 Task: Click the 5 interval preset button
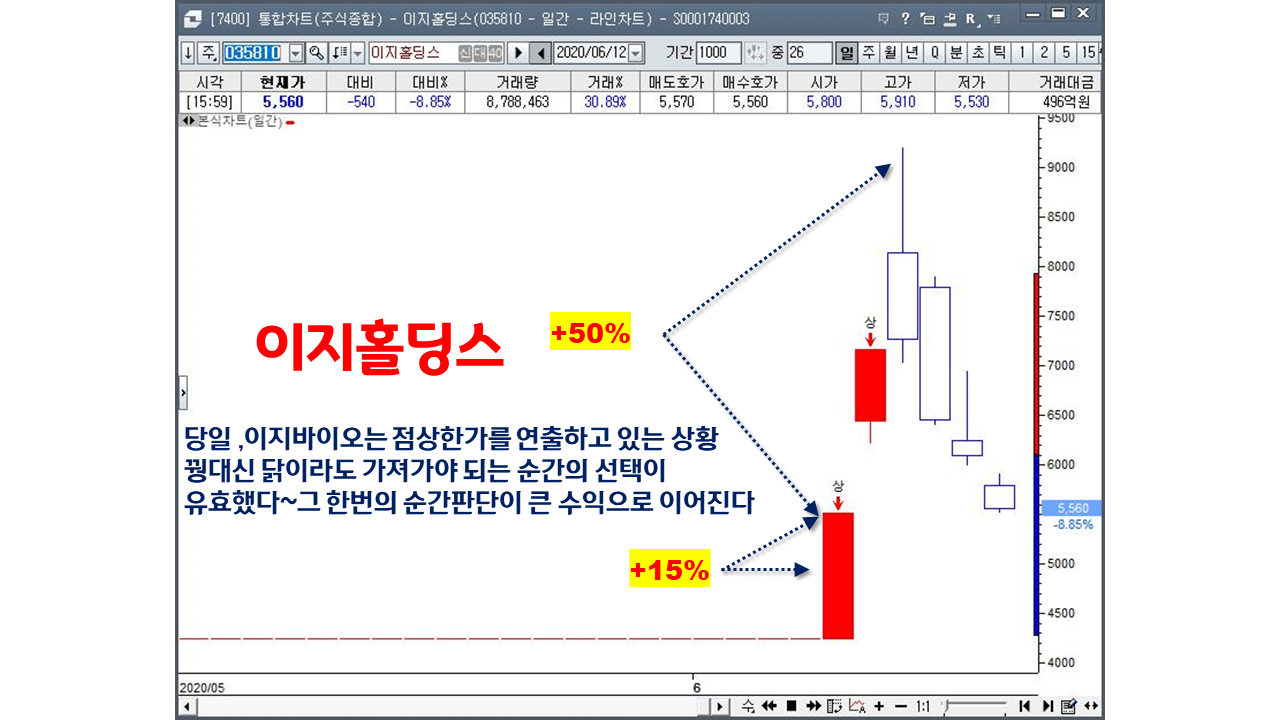click(1066, 53)
